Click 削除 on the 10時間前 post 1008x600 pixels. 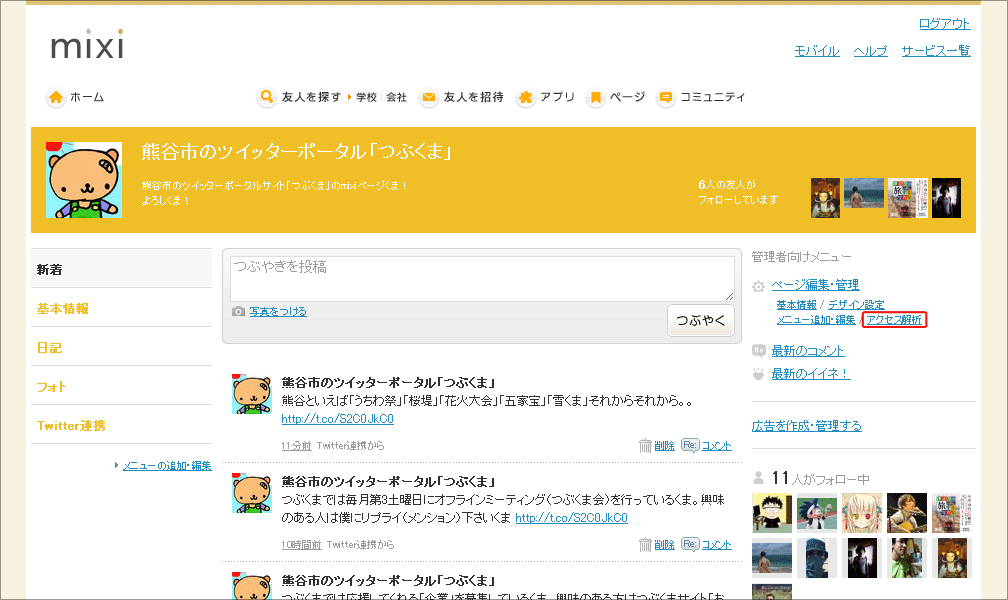click(x=664, y=545)
